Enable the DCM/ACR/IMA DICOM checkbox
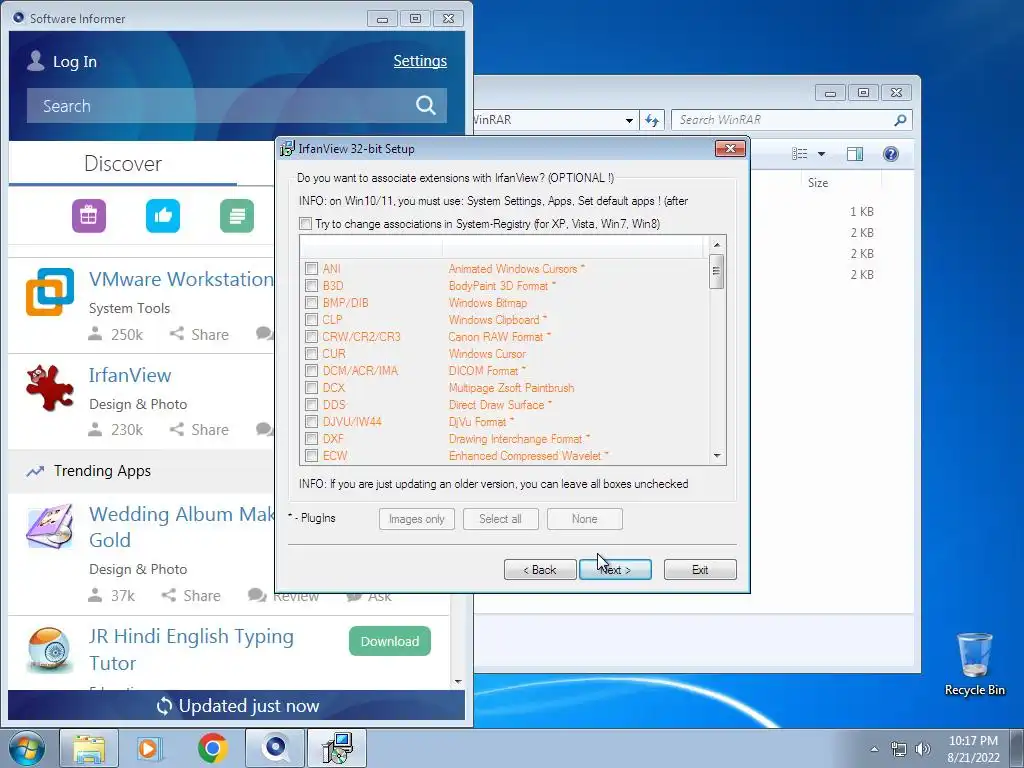Screen dimensions: 1024x768 click(x=312, y=370)
